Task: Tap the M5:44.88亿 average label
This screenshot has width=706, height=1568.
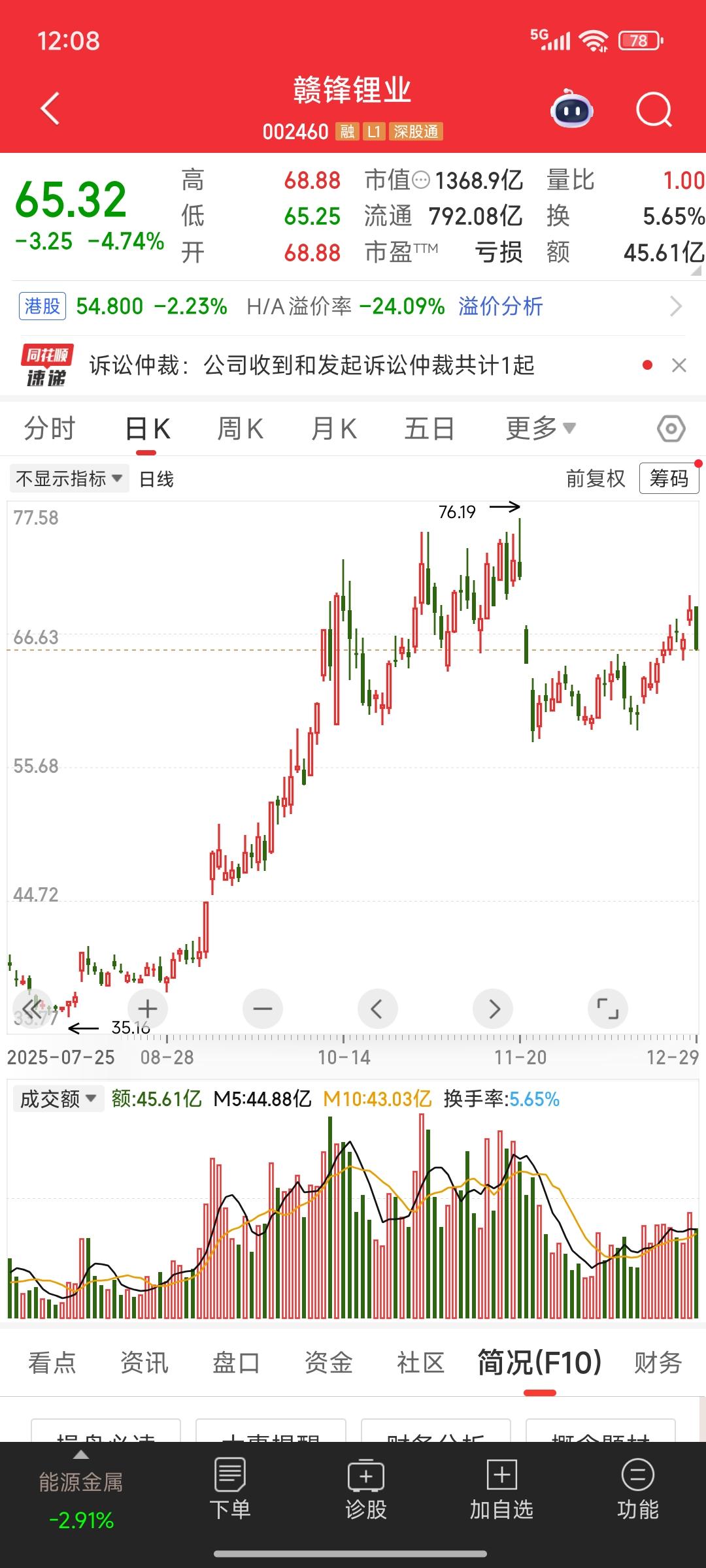Action: coord(262,1099)
